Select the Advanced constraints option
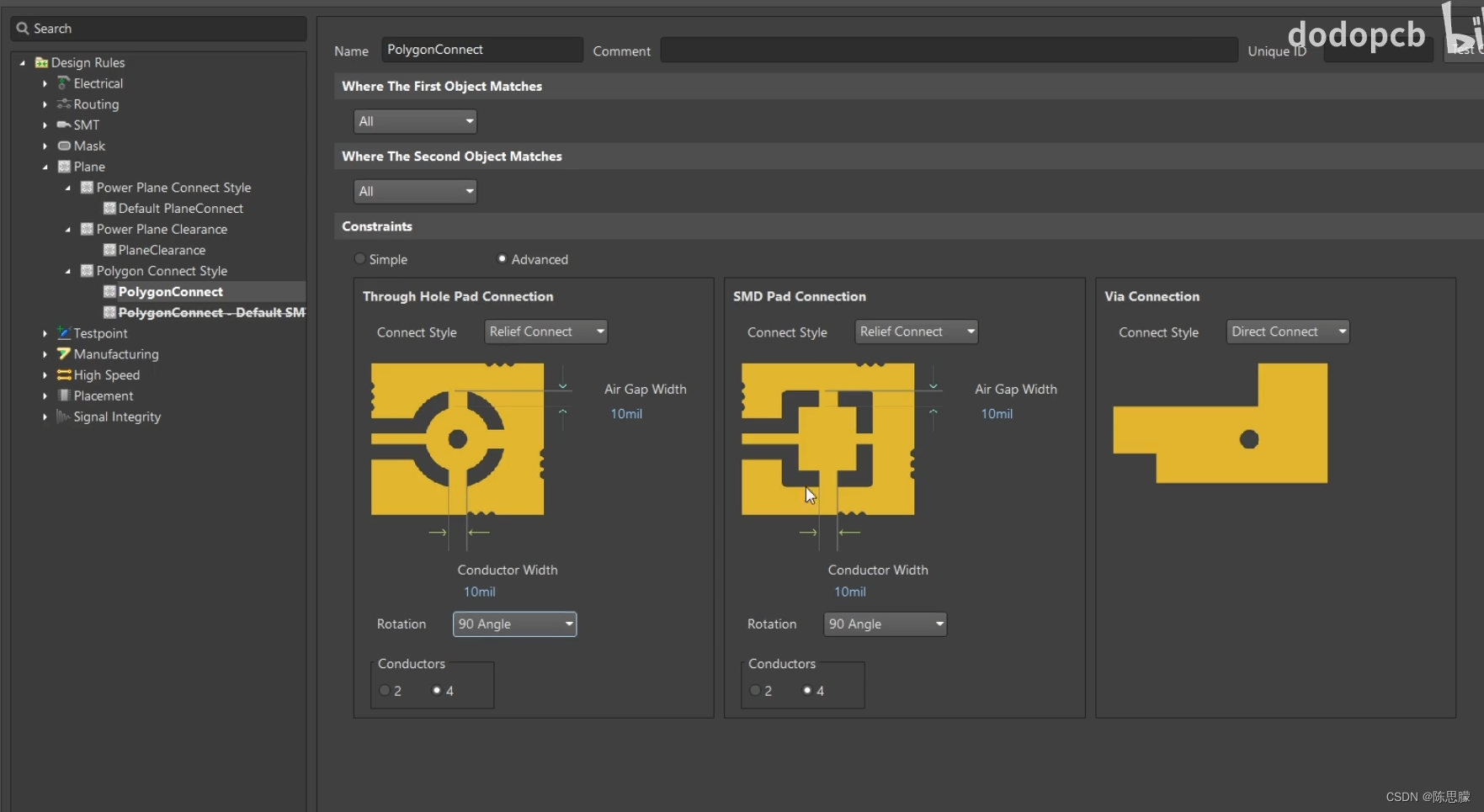Viewport: 1484px width, 812px height. point(502,259)
